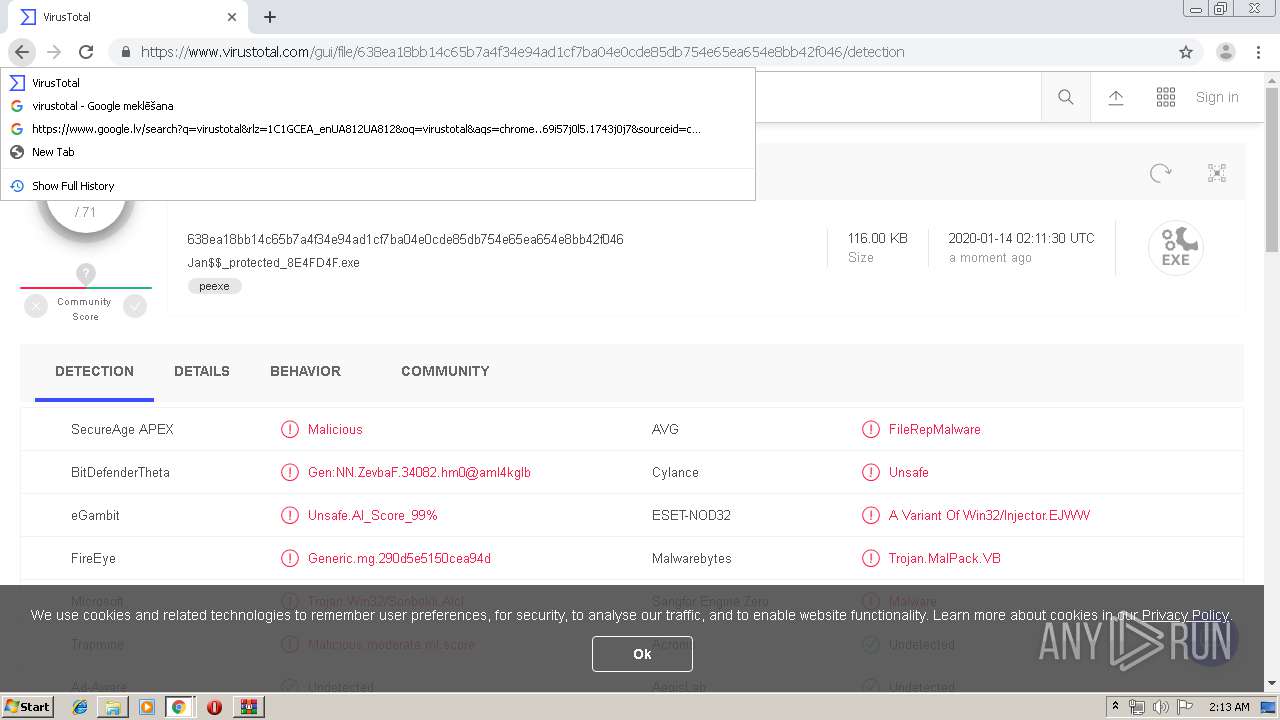Click eGambit Unsafe.AI_Score_99% result
This screenshot has width=1280, height=720.
[x=372, y=515]
